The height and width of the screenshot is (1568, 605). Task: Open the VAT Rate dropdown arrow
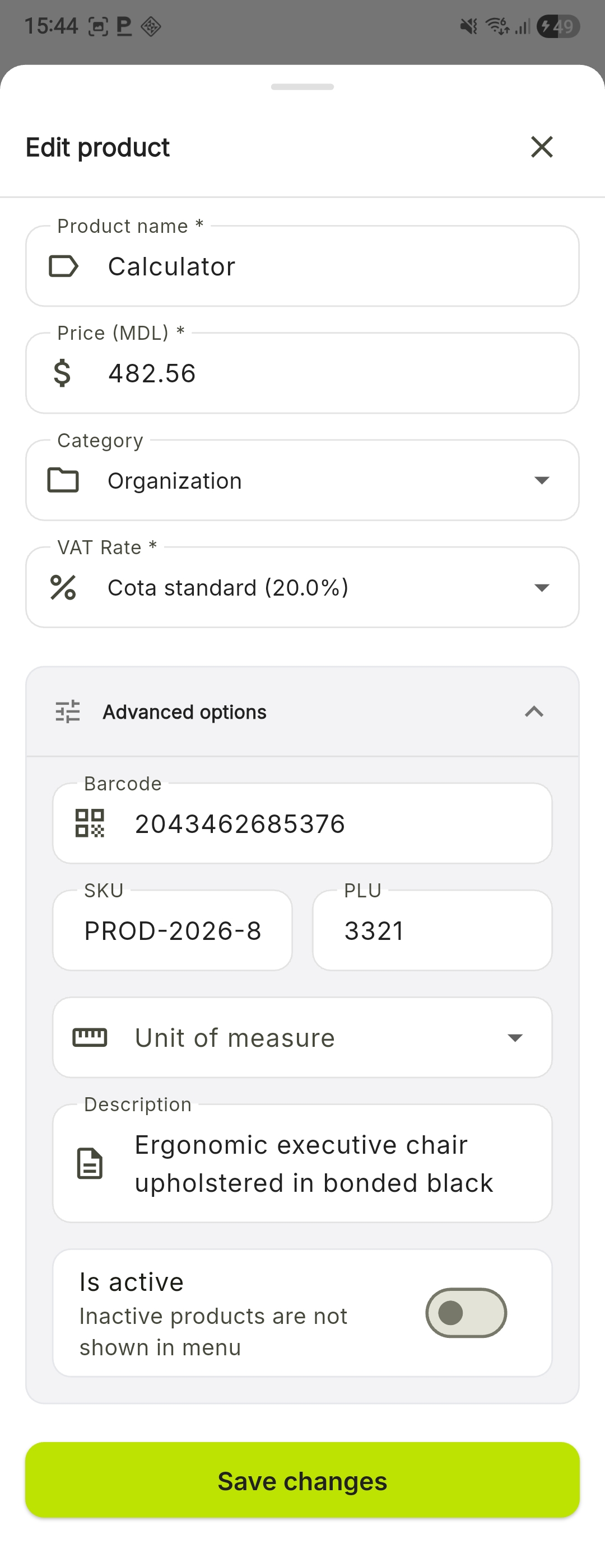[542, 587]
